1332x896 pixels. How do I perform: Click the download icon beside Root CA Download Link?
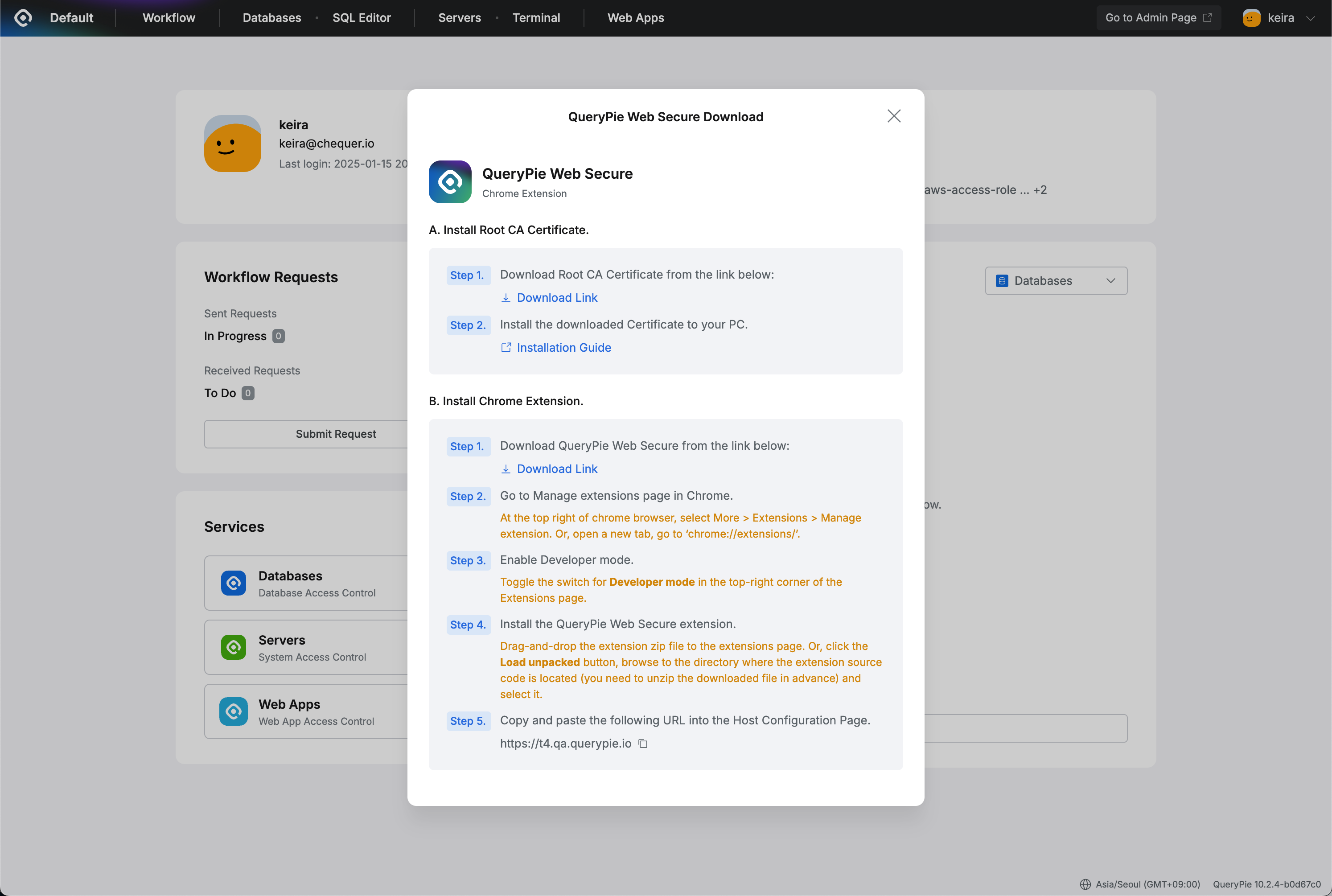click(x=506, y=298)
